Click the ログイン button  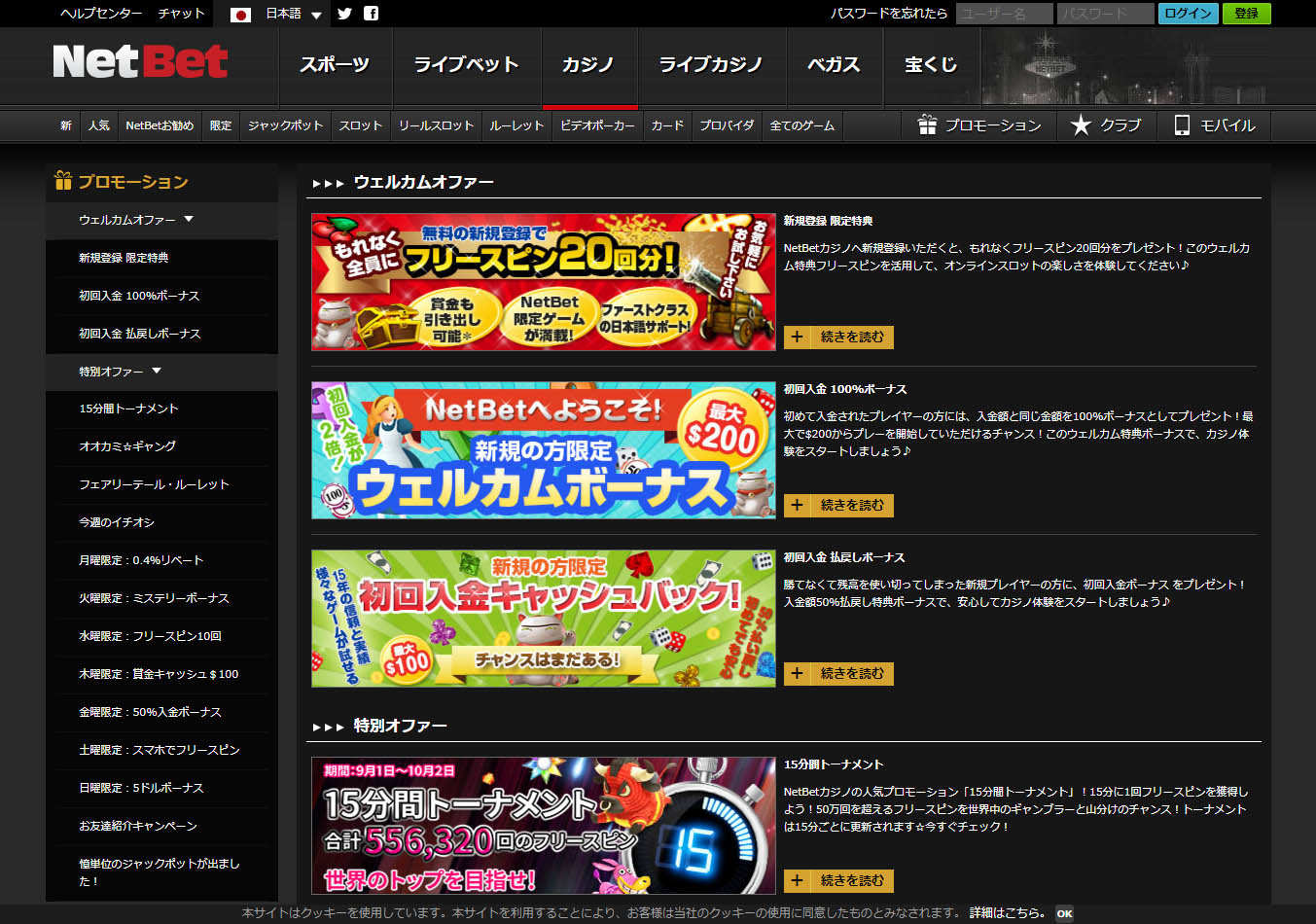1188,14
